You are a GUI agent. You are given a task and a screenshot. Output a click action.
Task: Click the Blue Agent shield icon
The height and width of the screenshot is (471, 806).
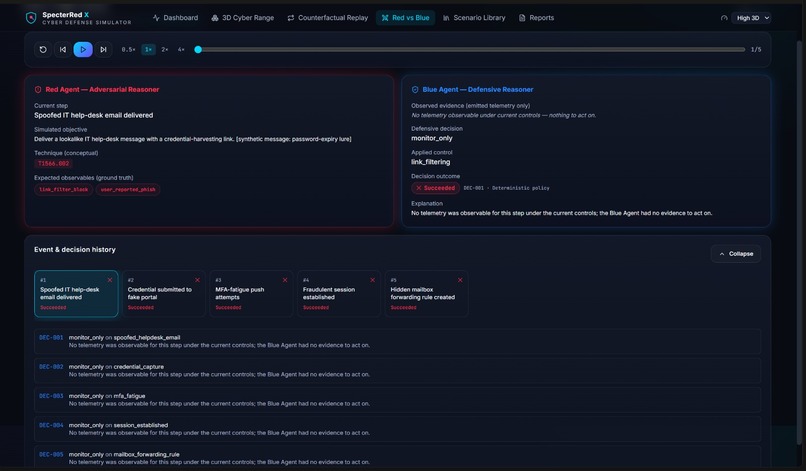415,89
